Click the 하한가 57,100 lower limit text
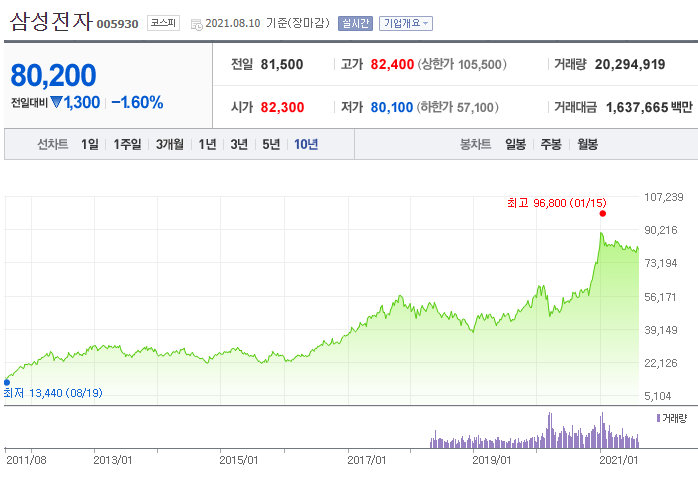Viewport: 698px width, 478px height. pos(458,107)
